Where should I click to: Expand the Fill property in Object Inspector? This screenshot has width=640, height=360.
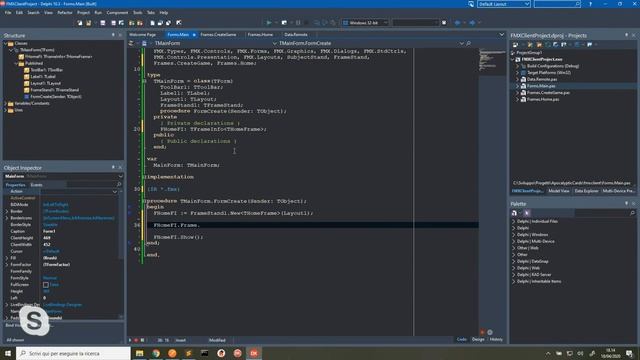7,258
